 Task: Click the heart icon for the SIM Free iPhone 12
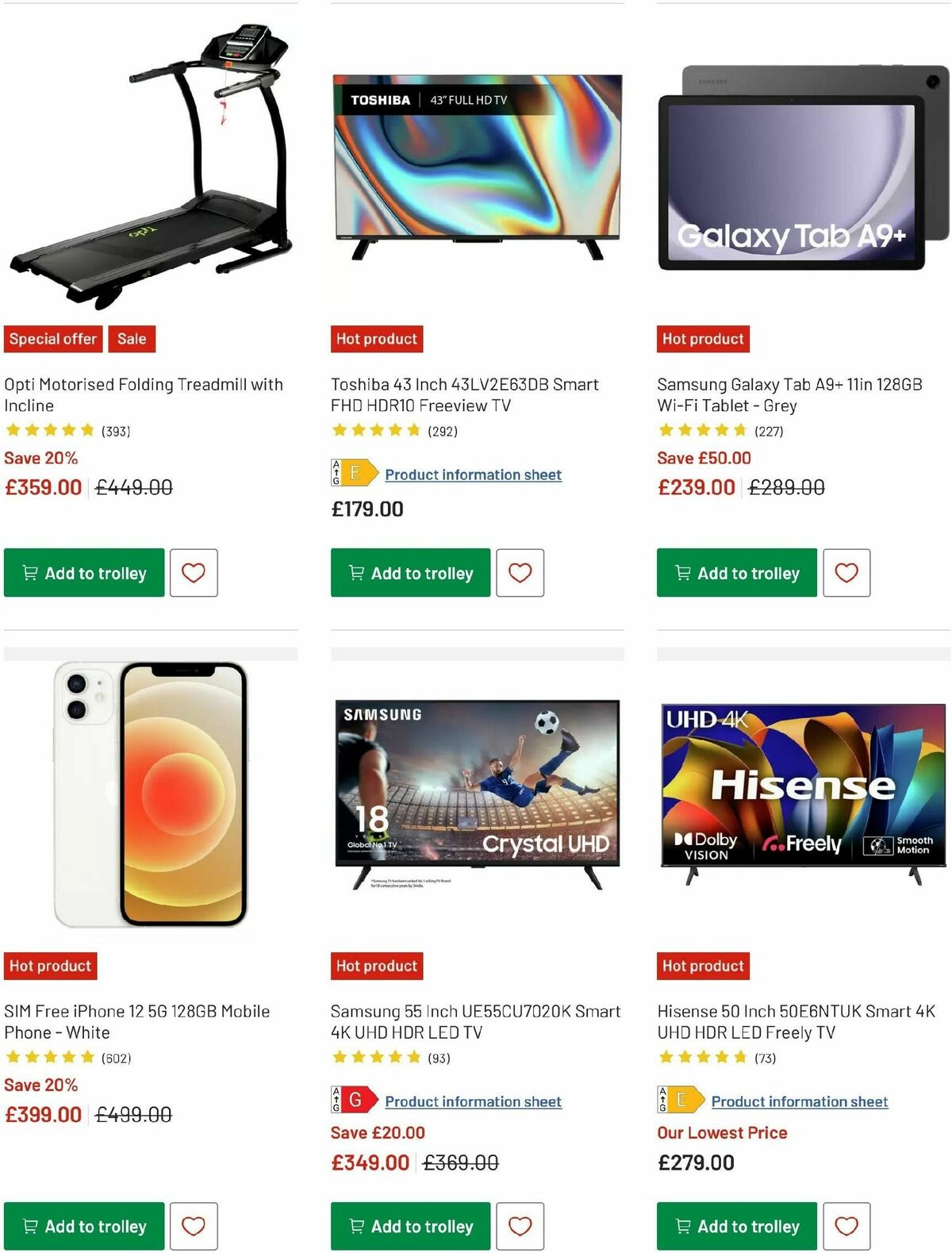[x=194, y=1226]
